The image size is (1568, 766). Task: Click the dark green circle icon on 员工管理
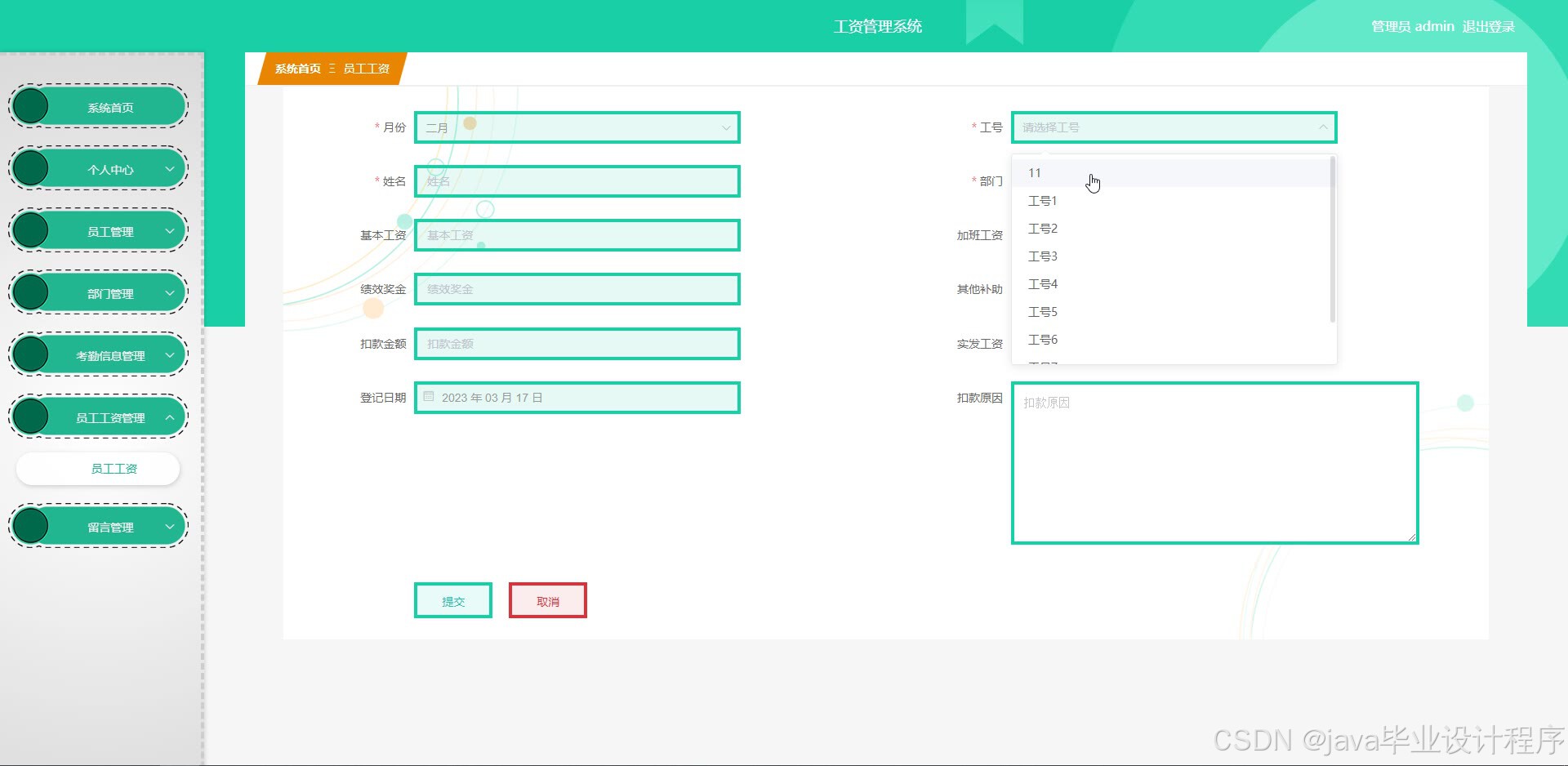pos(31,230)
